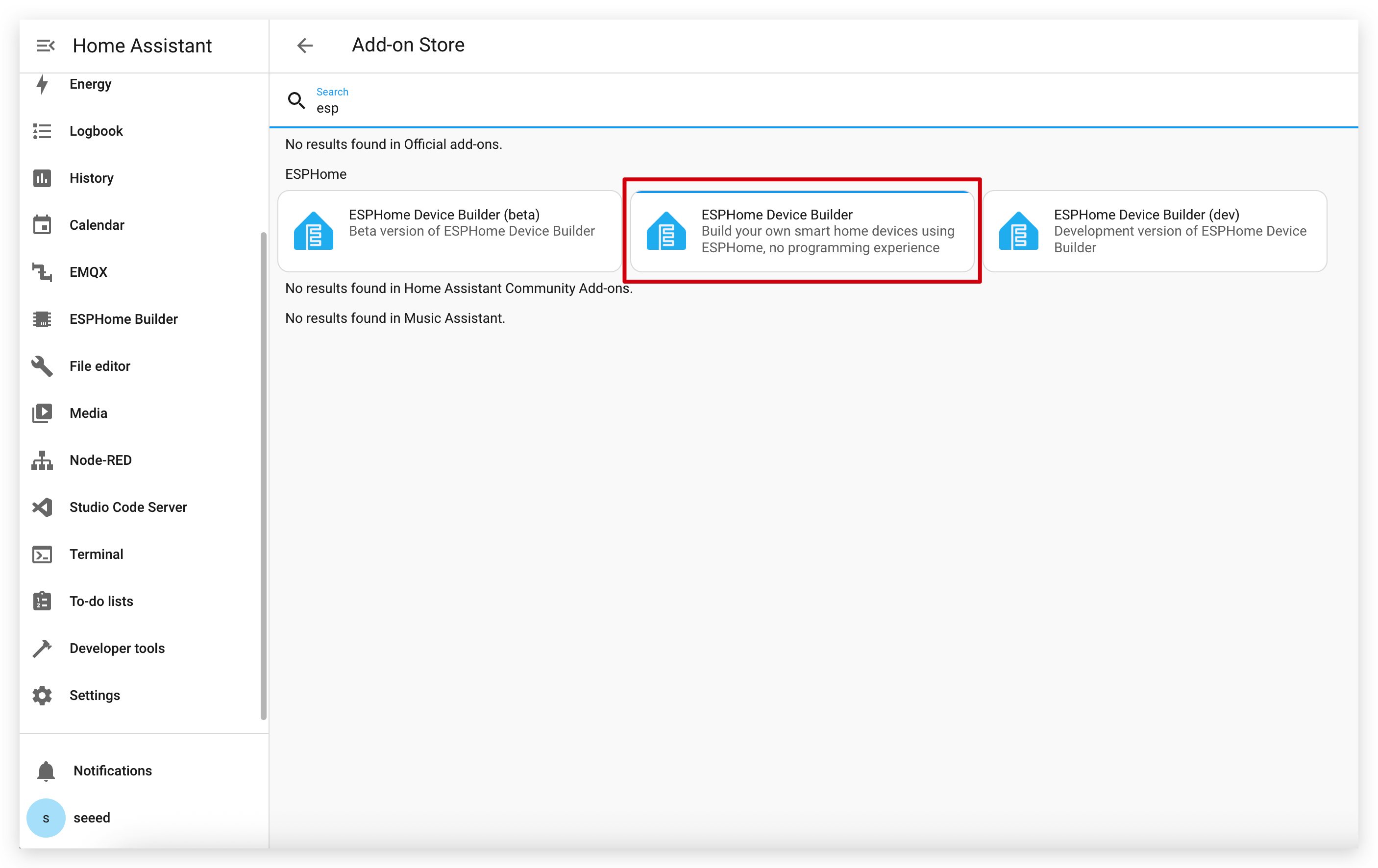The width and height of the screenshot is (1378, 868).
Task: Click the Media play icon
Action: point(42,413)
